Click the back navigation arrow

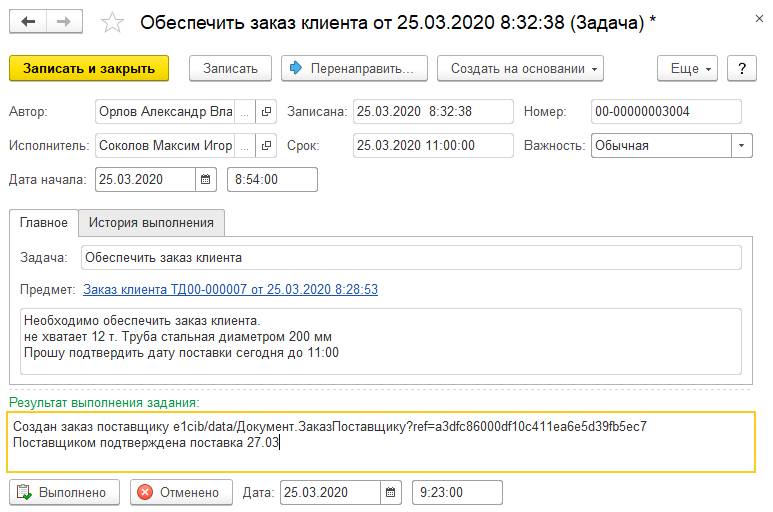(x=27, y=21)
